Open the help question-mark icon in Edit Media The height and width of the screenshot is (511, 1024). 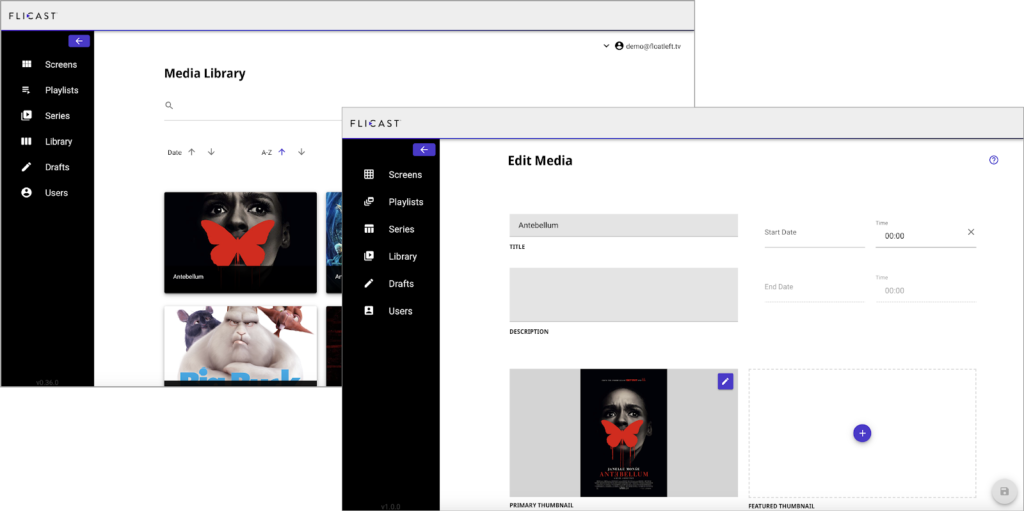(x=993, y=160)
